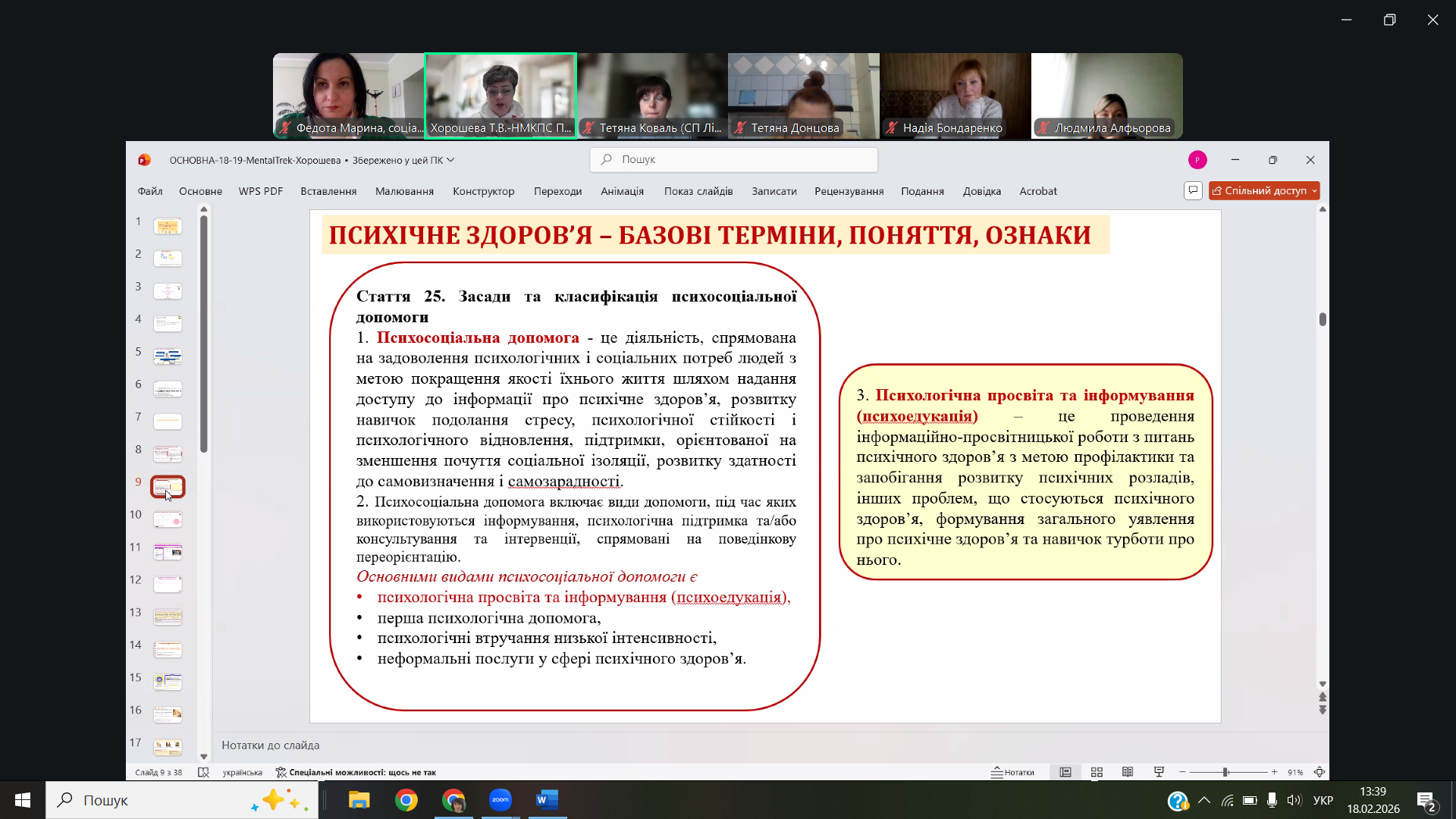Click the zoom level slider
Screen dimensions: 1456x819
[1226, 772]
